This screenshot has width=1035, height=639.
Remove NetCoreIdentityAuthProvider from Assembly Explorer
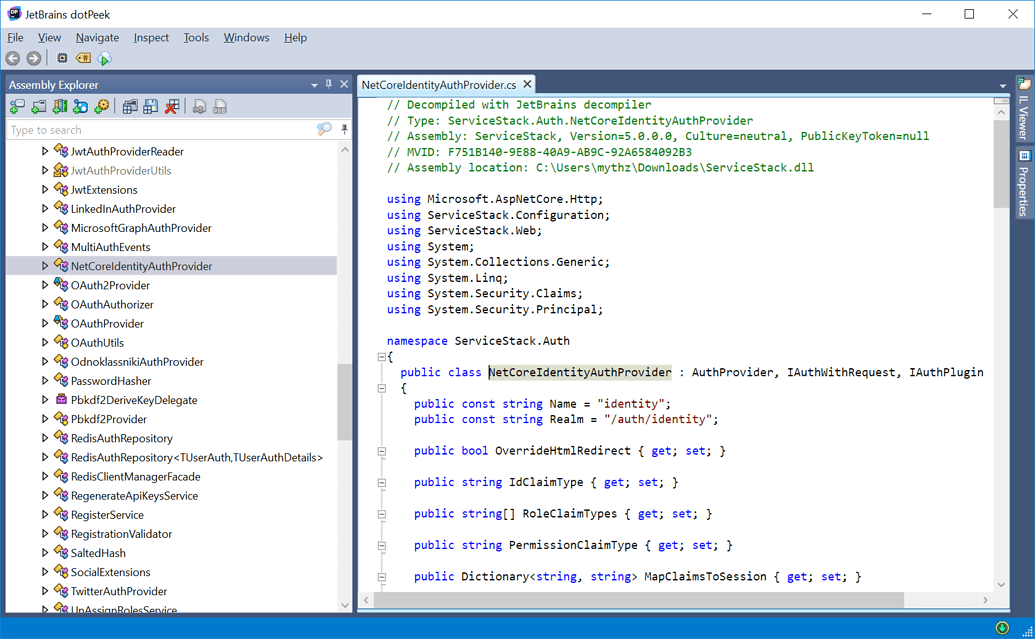(x=170, y=106)
